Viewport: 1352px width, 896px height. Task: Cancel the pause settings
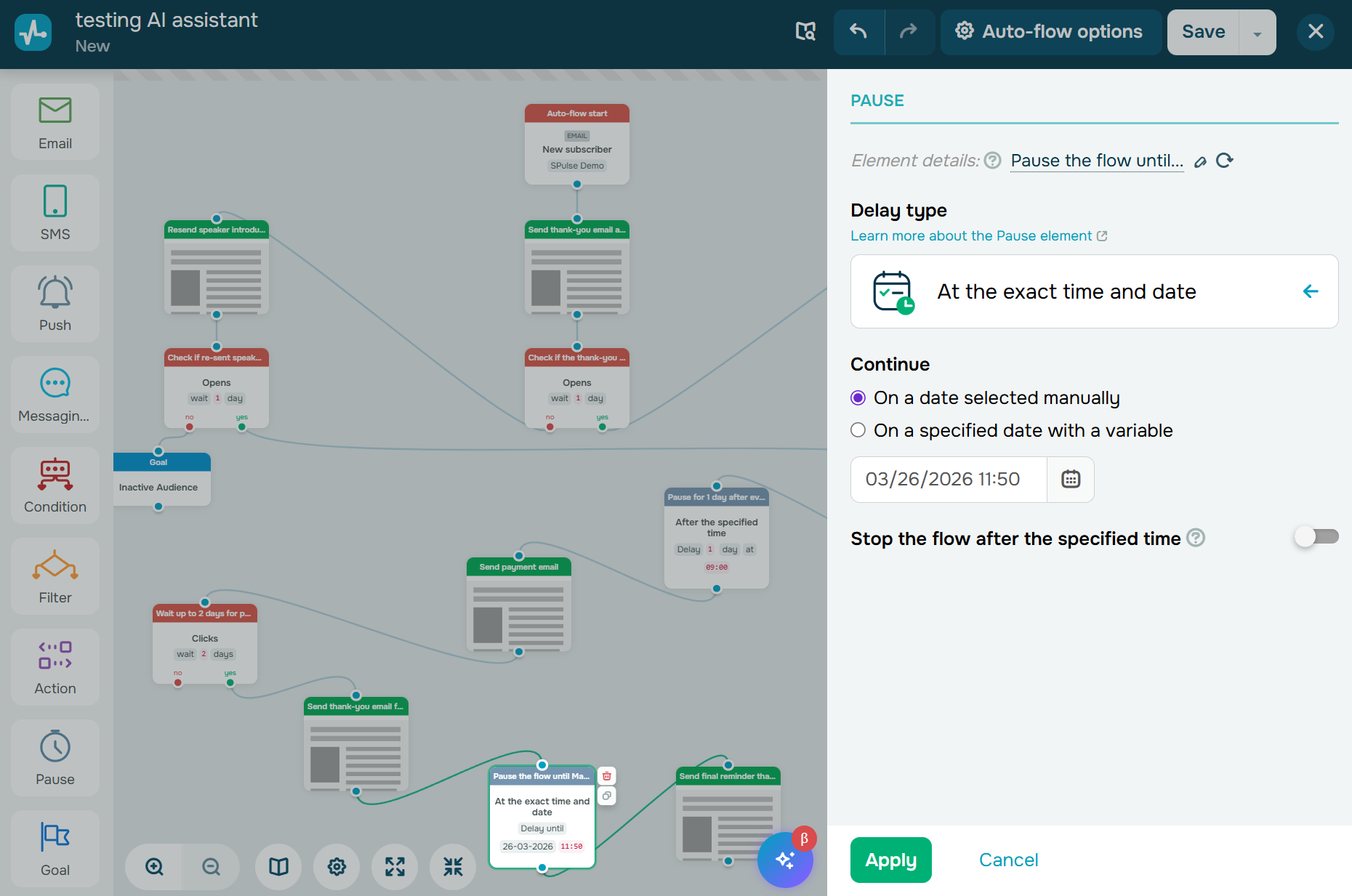1008,860
